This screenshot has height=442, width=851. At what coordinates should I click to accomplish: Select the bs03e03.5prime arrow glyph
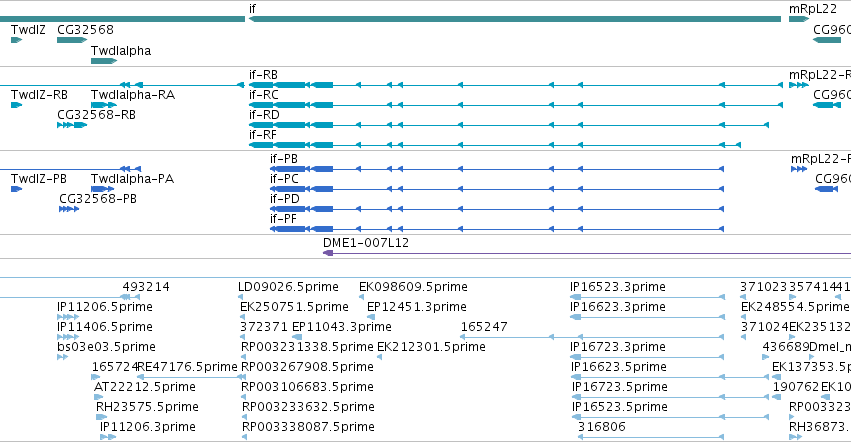pyautogui.click(x=62, y=357)
